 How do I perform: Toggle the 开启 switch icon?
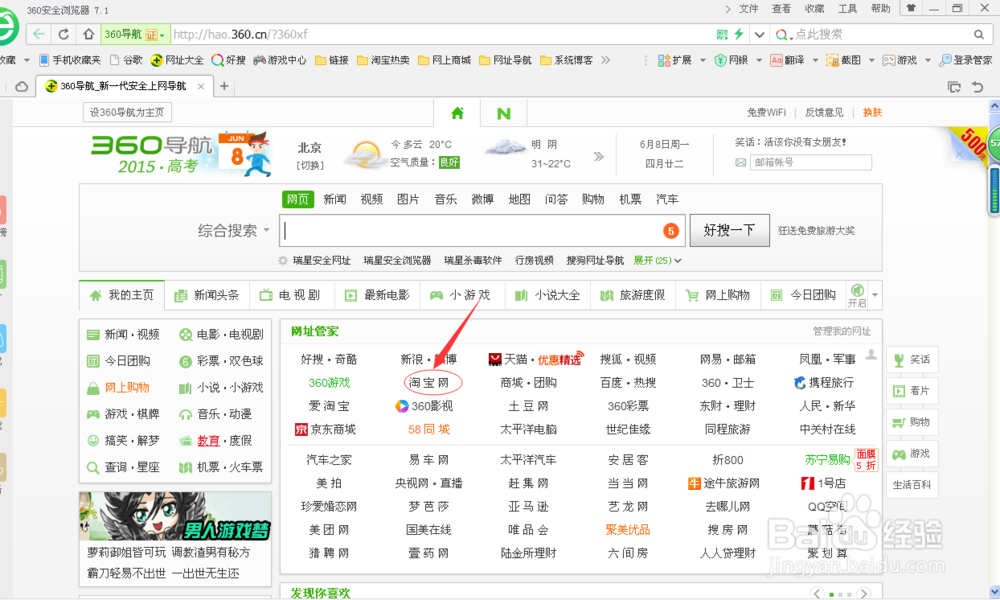pos(857,295)
